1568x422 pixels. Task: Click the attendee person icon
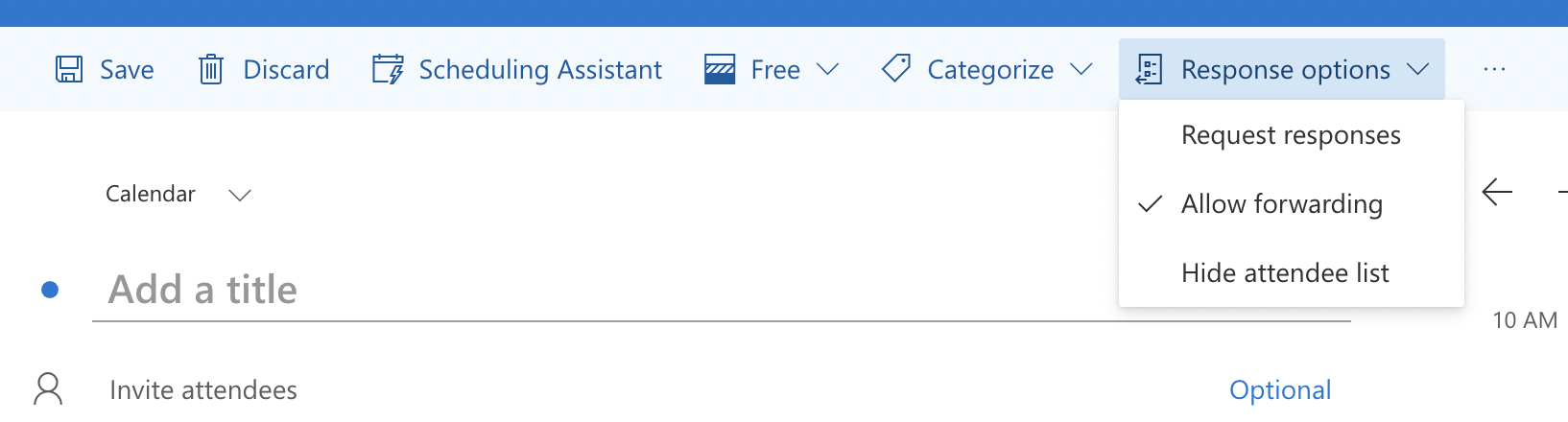point(48,389)
